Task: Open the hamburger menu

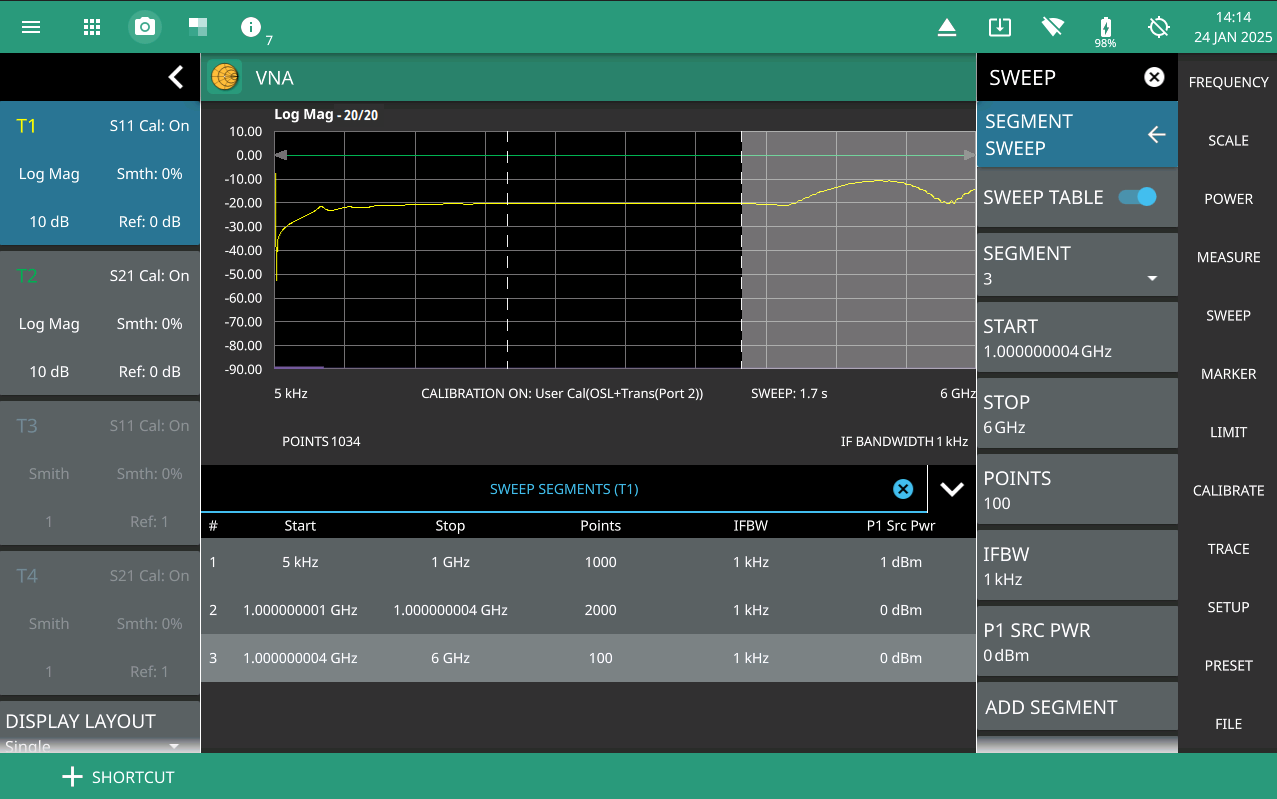Action: pos(31,27)
